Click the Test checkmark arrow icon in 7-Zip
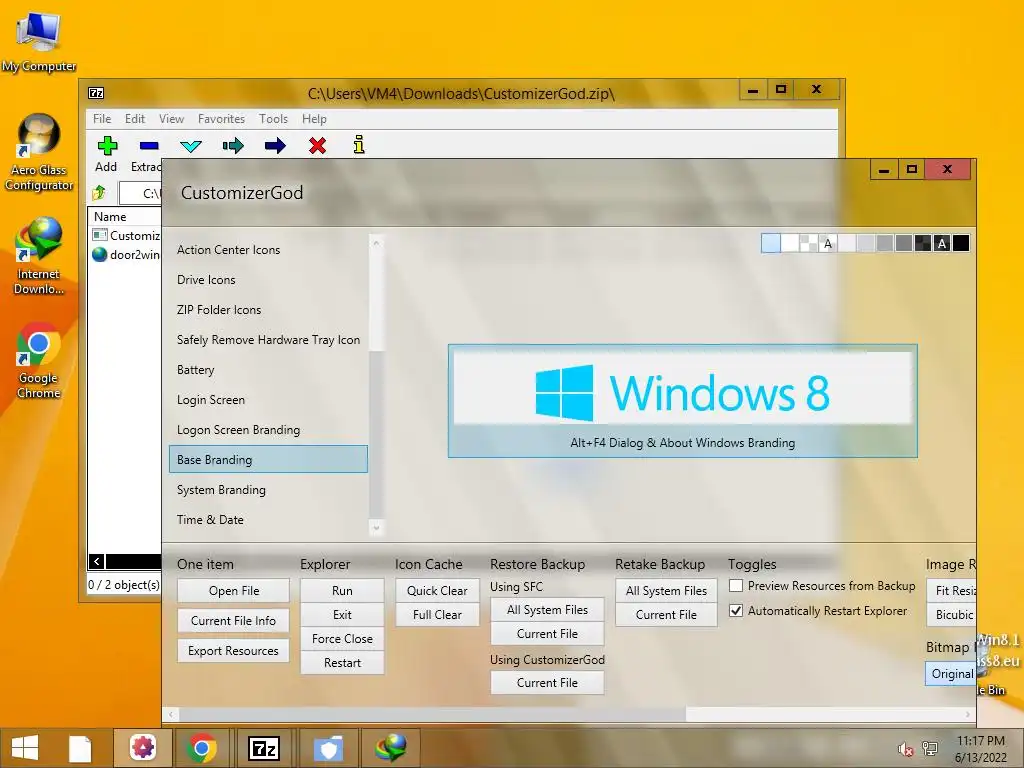1024x768 pixels. pos(191,146)
